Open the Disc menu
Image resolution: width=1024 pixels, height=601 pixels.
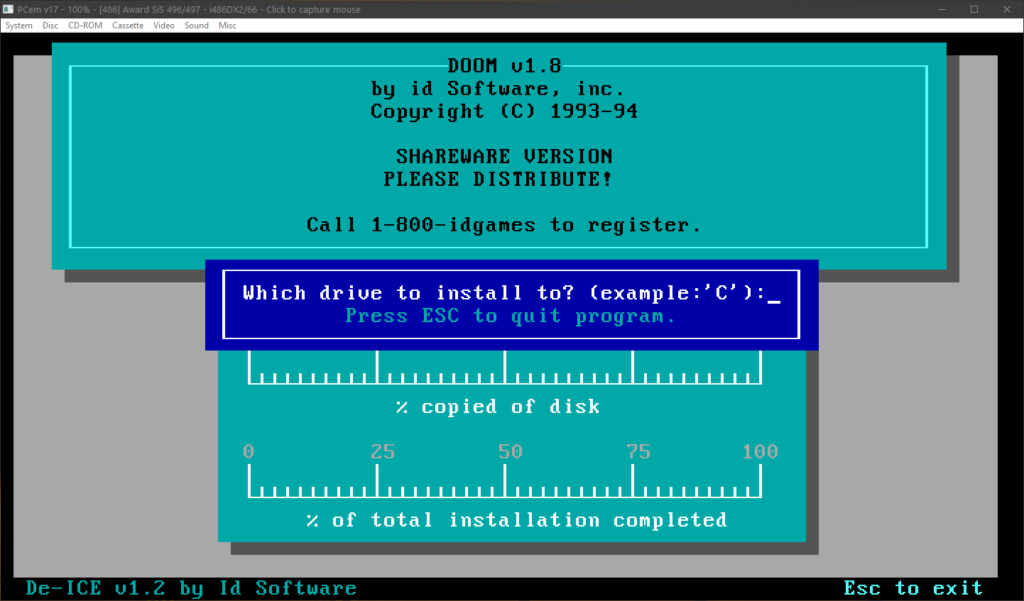[50, 25]
